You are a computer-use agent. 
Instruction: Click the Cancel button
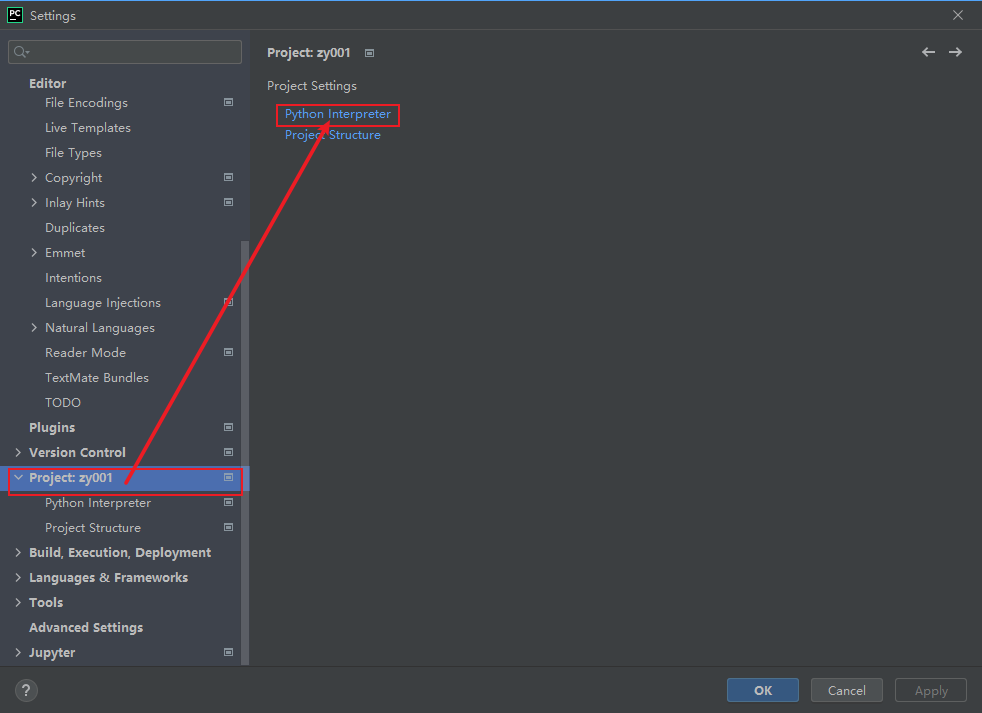coord(847,690)
